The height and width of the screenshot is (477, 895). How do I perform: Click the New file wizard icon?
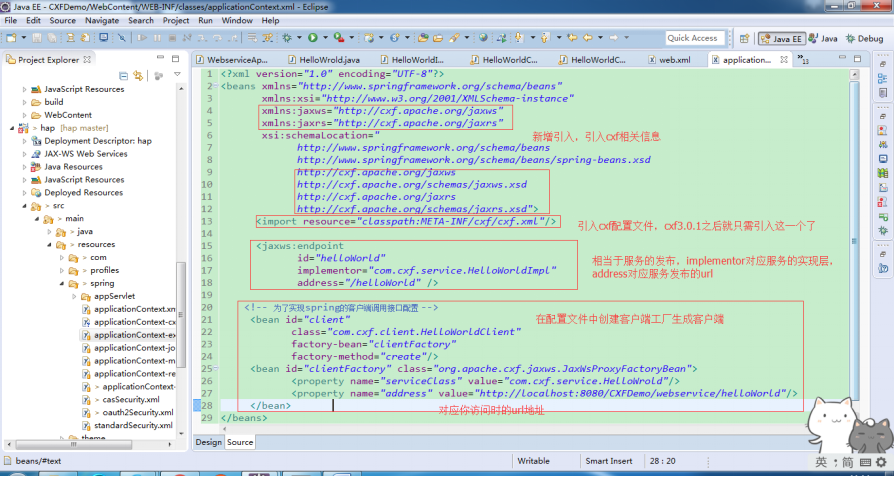pos(10,38)
